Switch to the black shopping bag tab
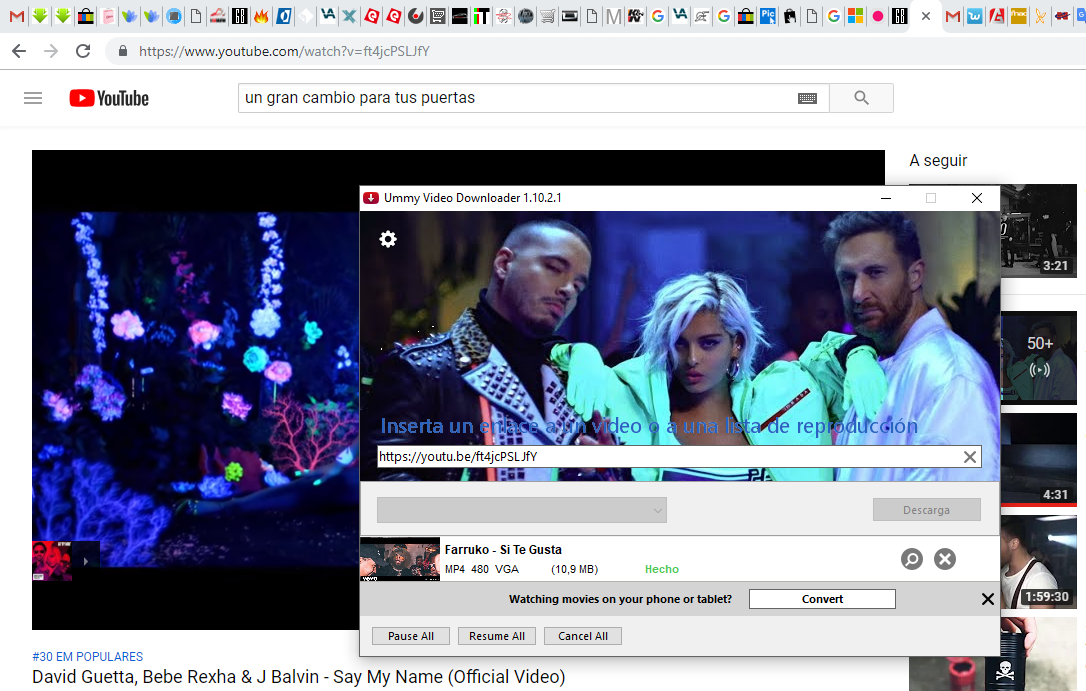 point(790,16)
